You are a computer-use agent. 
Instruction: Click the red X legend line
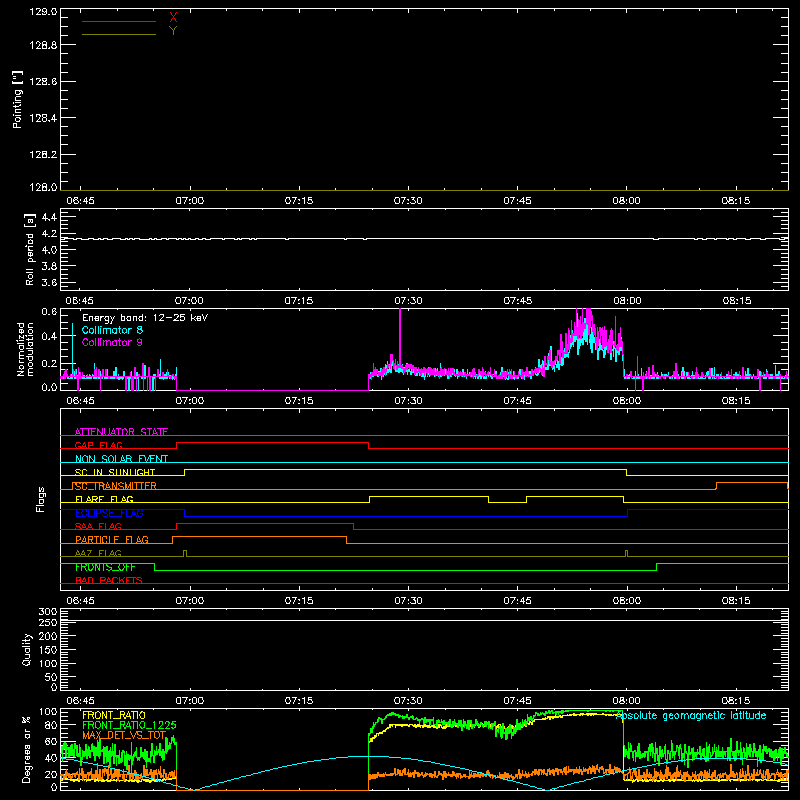point(119,21)
